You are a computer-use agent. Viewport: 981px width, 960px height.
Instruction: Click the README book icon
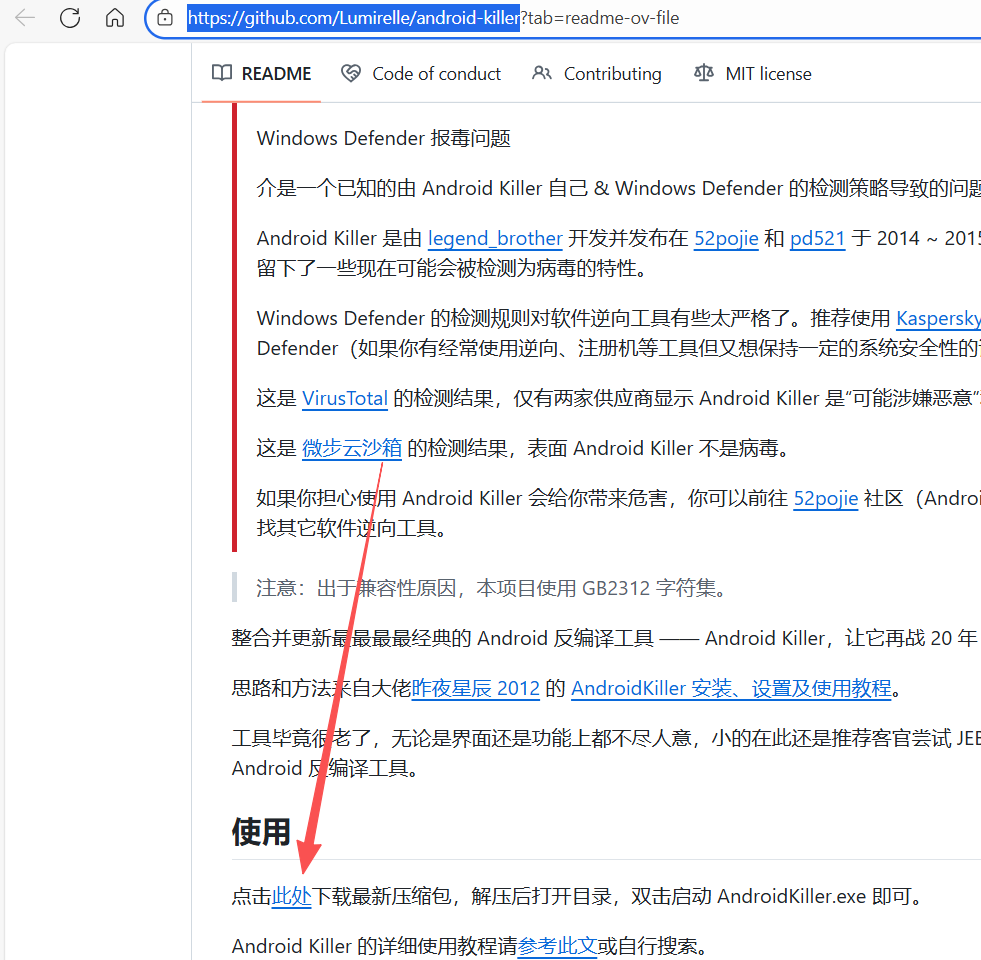click(x=221, y=73)
